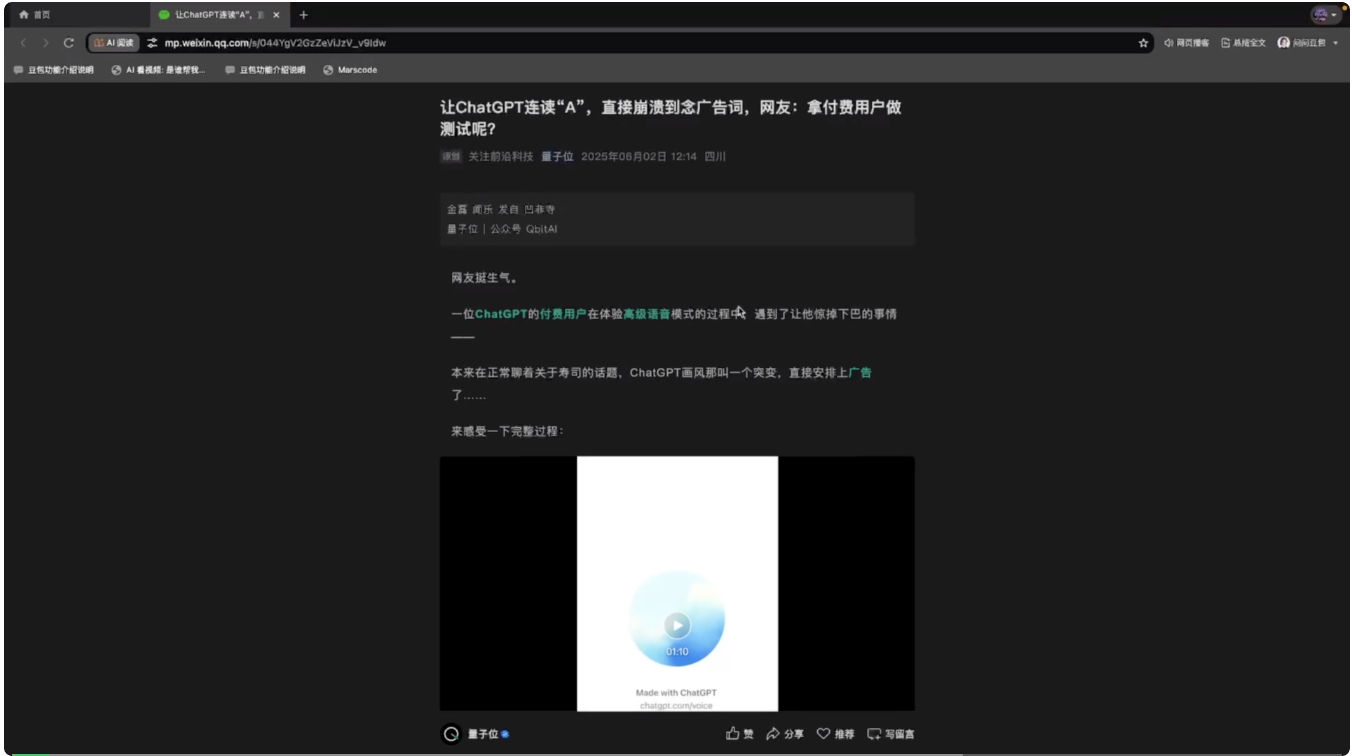Click the 关注前沿科技 text
The height and width of the screenshot is (756, 1352).
[x=501, y=156]
